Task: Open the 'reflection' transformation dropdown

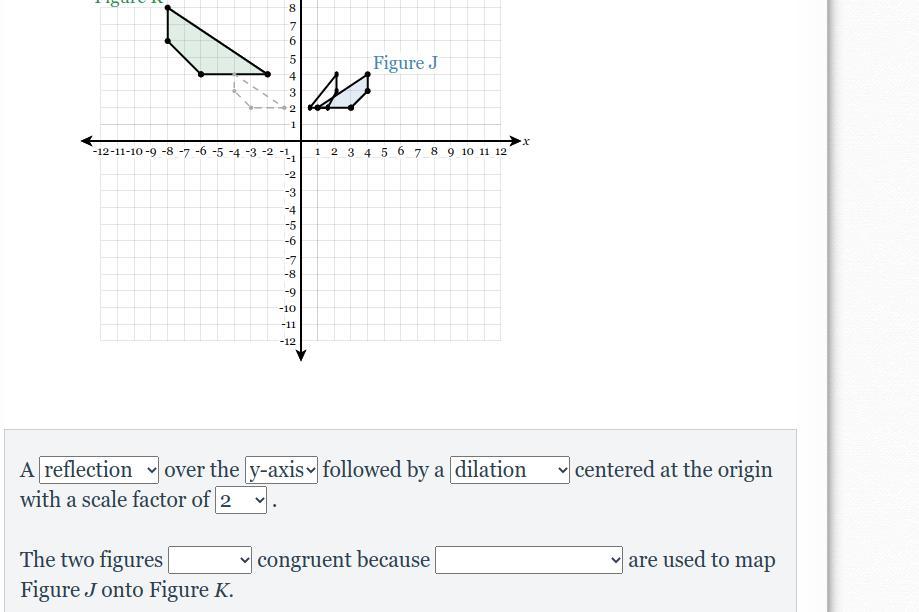Action: coord(99,470)
